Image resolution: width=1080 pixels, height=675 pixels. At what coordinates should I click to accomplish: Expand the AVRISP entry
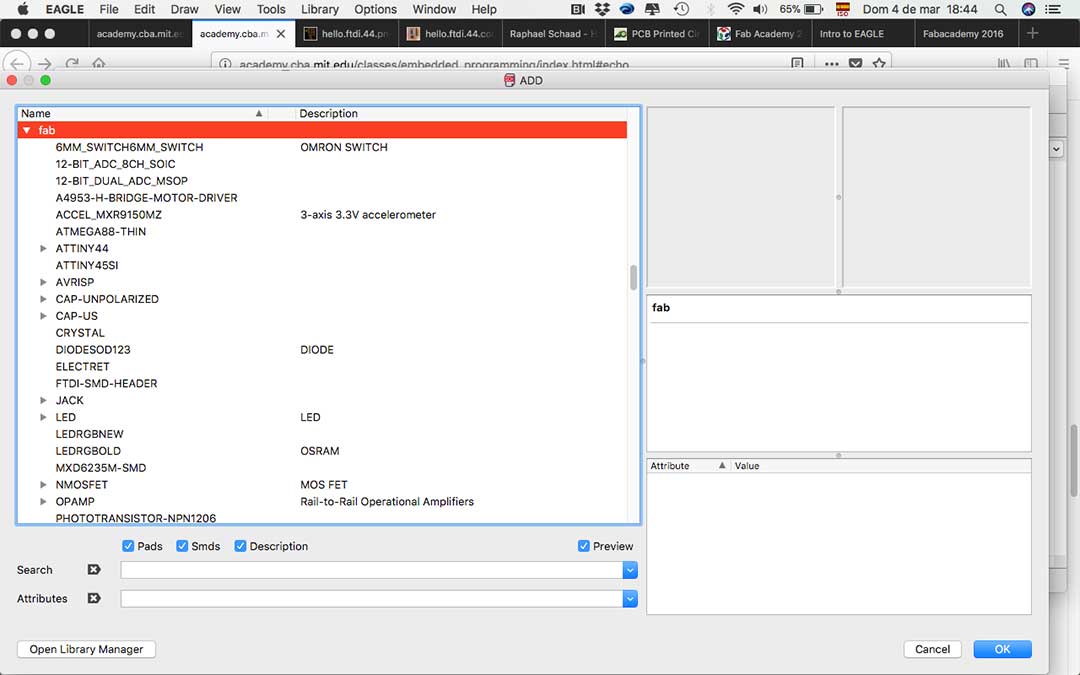pos(43,282)
